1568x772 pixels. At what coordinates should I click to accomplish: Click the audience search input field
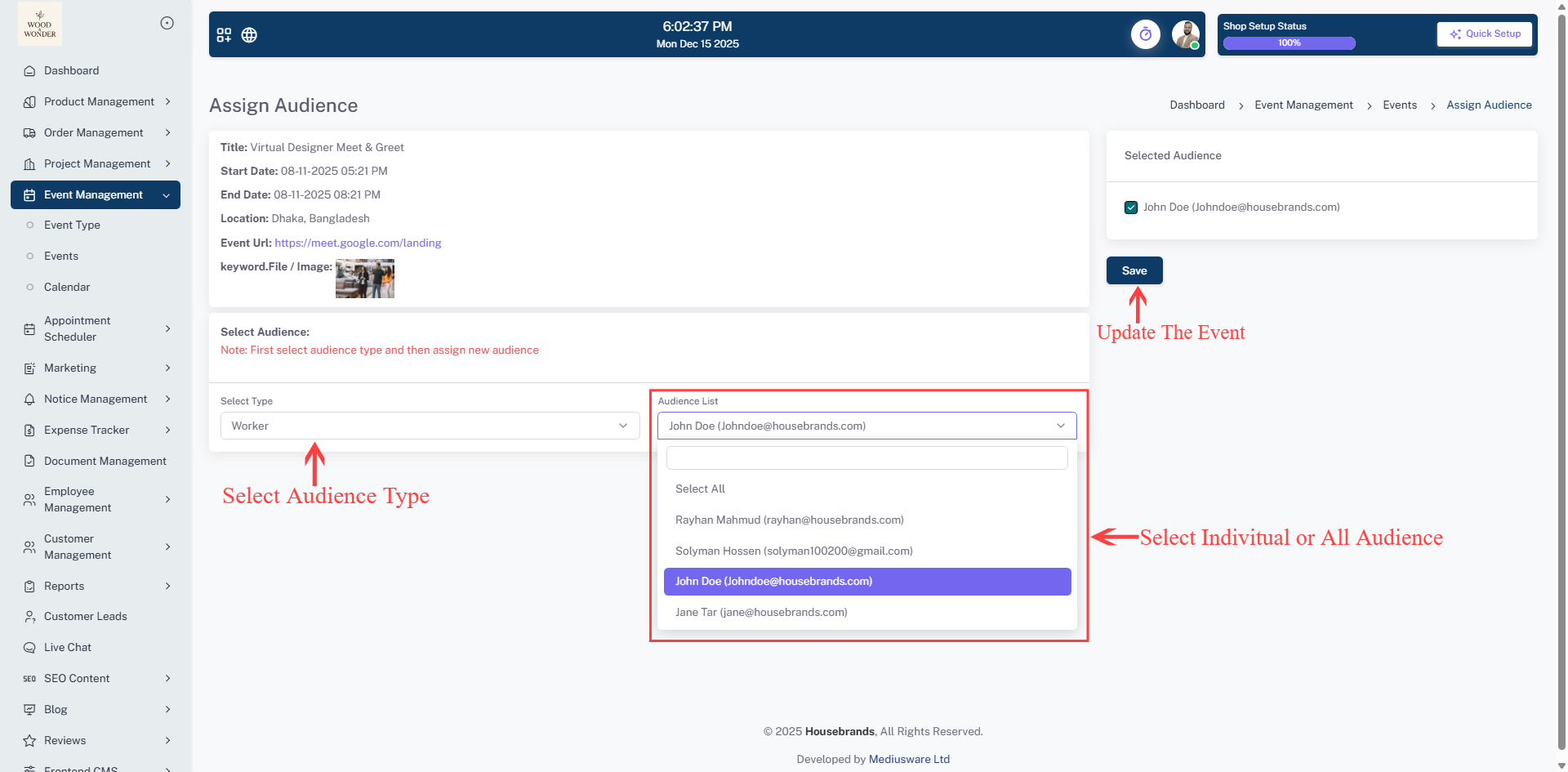tap(866, 458)
